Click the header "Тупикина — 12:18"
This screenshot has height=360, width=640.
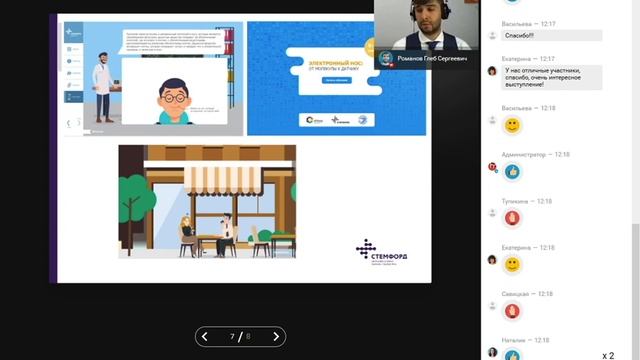pyautogui.click(x=527, y=201)
